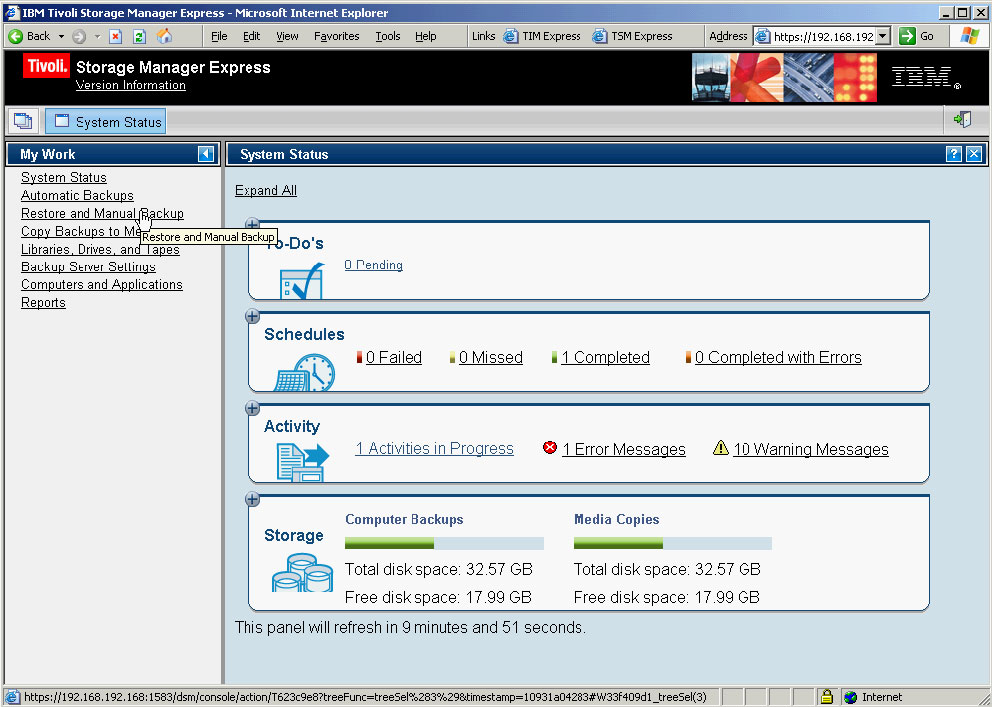Screen dimensions: 992x707
Task: Click the address URL field
Action: (x=823, y=37)
